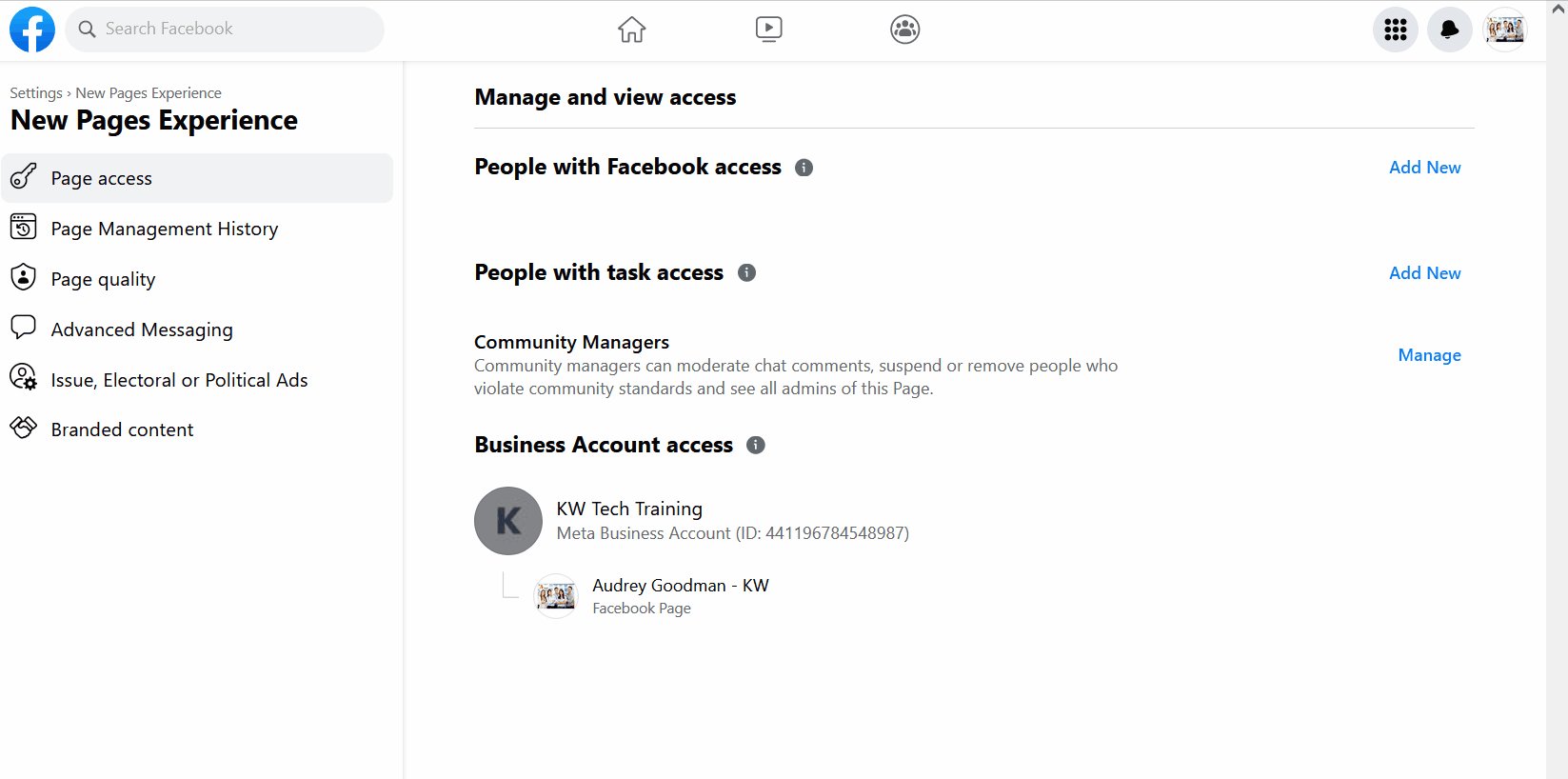Open Branded content settings

[x=197, y=429]
